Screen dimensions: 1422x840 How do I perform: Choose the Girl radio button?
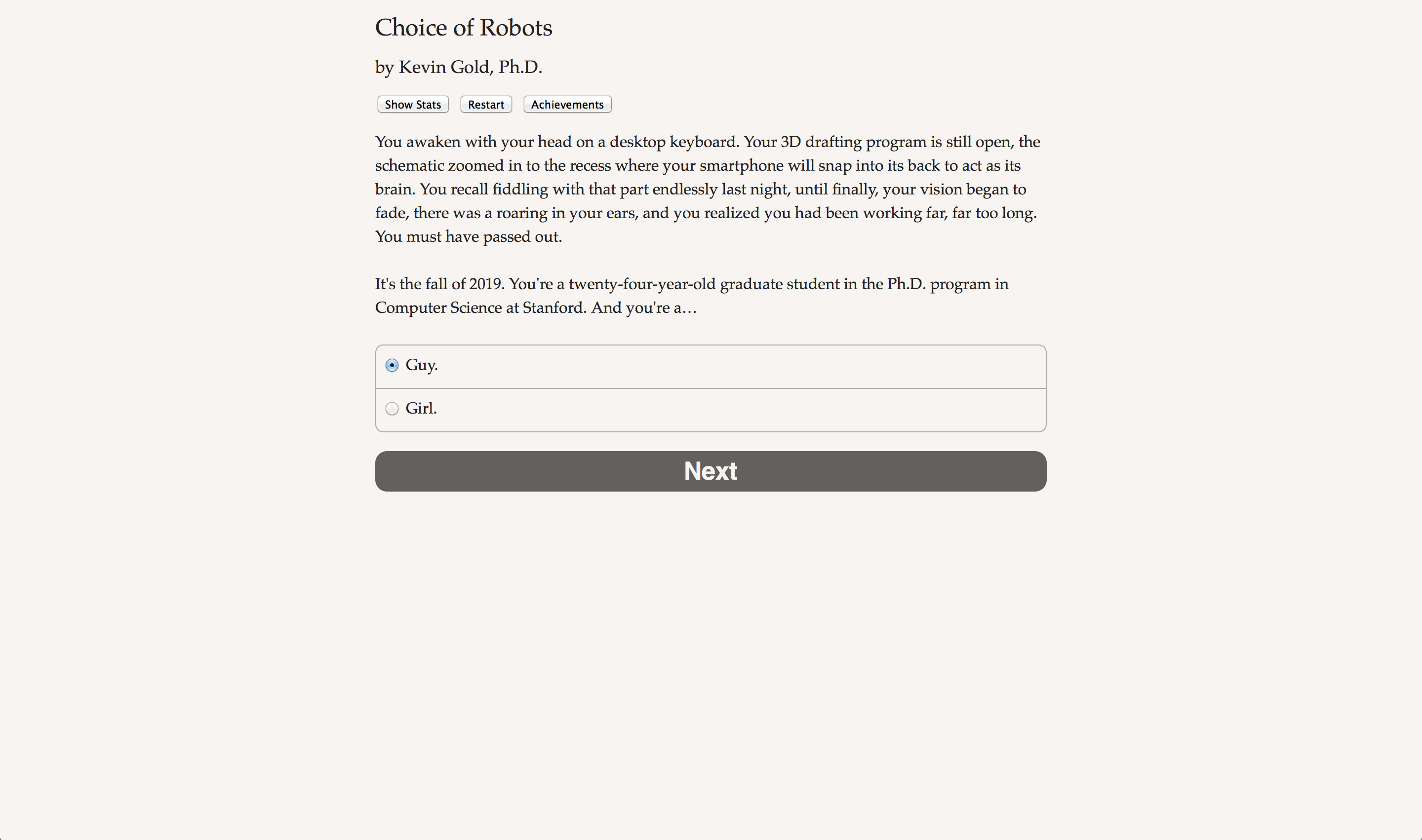click(x=392, y=409)
